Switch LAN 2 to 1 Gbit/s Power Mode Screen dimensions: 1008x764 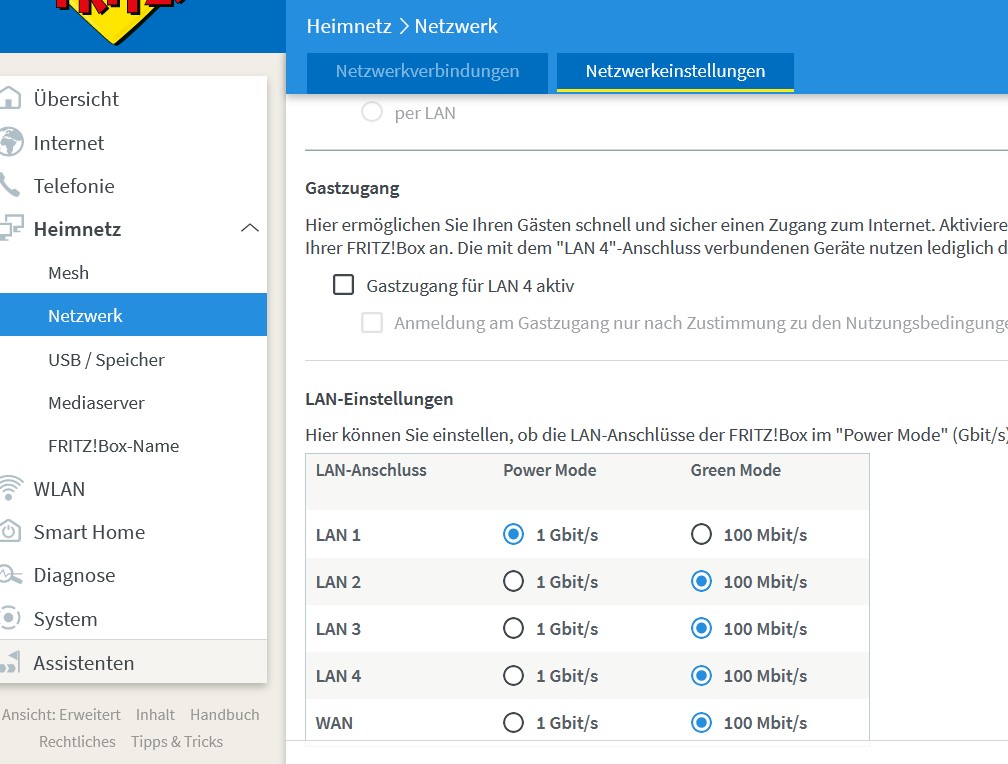coord(514,581)
